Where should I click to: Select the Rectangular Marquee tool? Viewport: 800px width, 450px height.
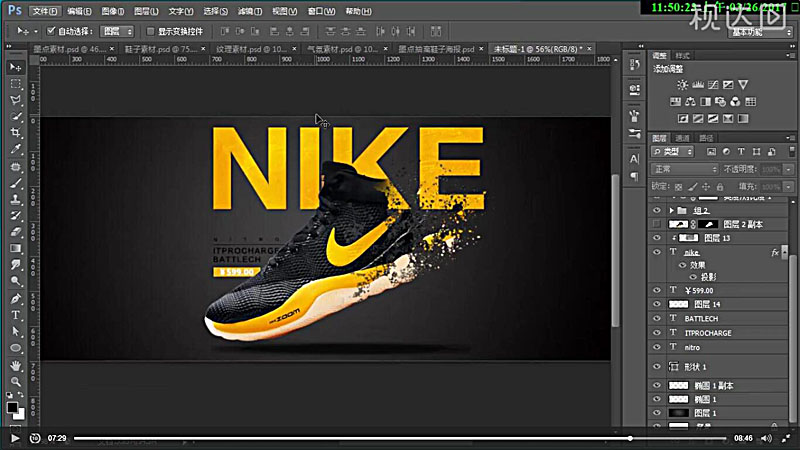16,84
